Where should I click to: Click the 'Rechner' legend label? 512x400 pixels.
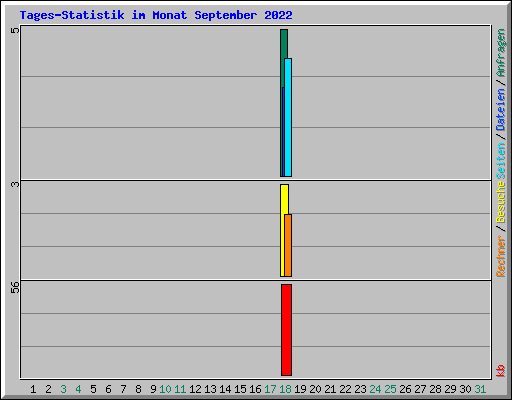[x=501, y=256]
